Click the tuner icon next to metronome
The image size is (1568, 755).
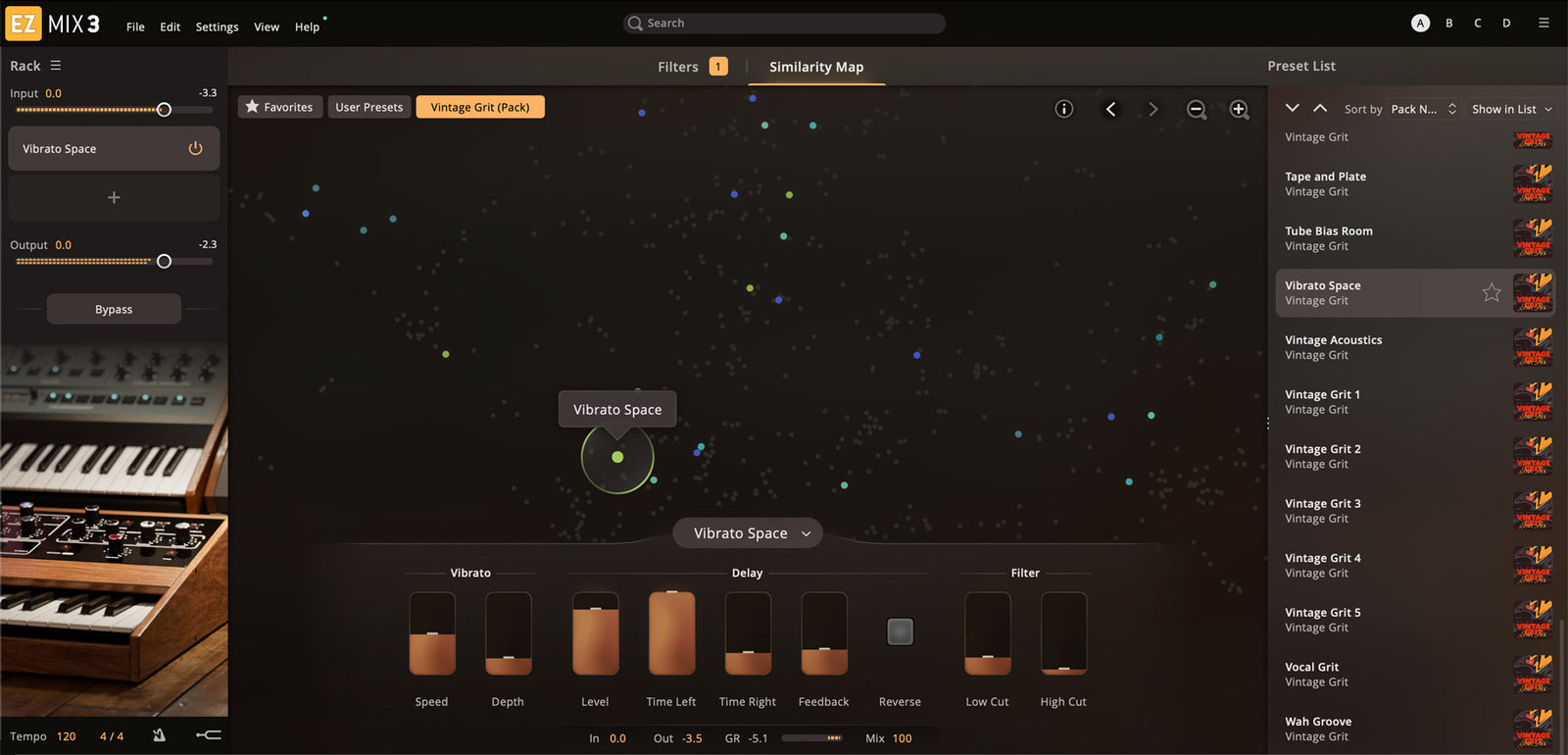(208, 735)
